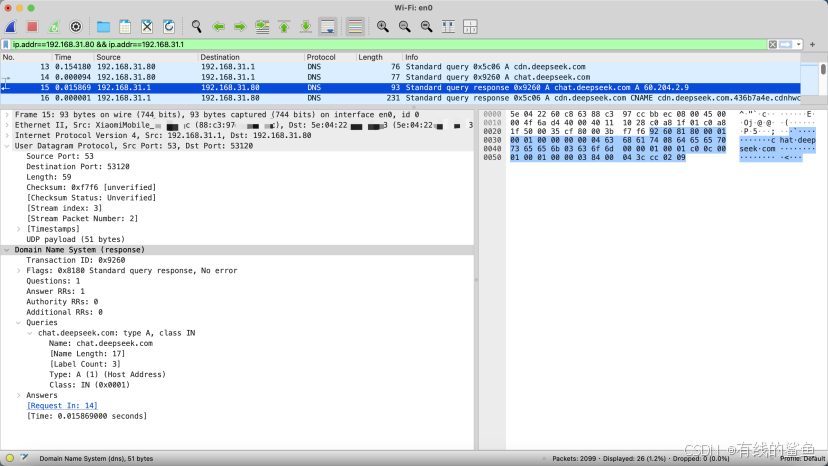Open capture file properties status icon
The image size is (828, 466).
(24, 458)
